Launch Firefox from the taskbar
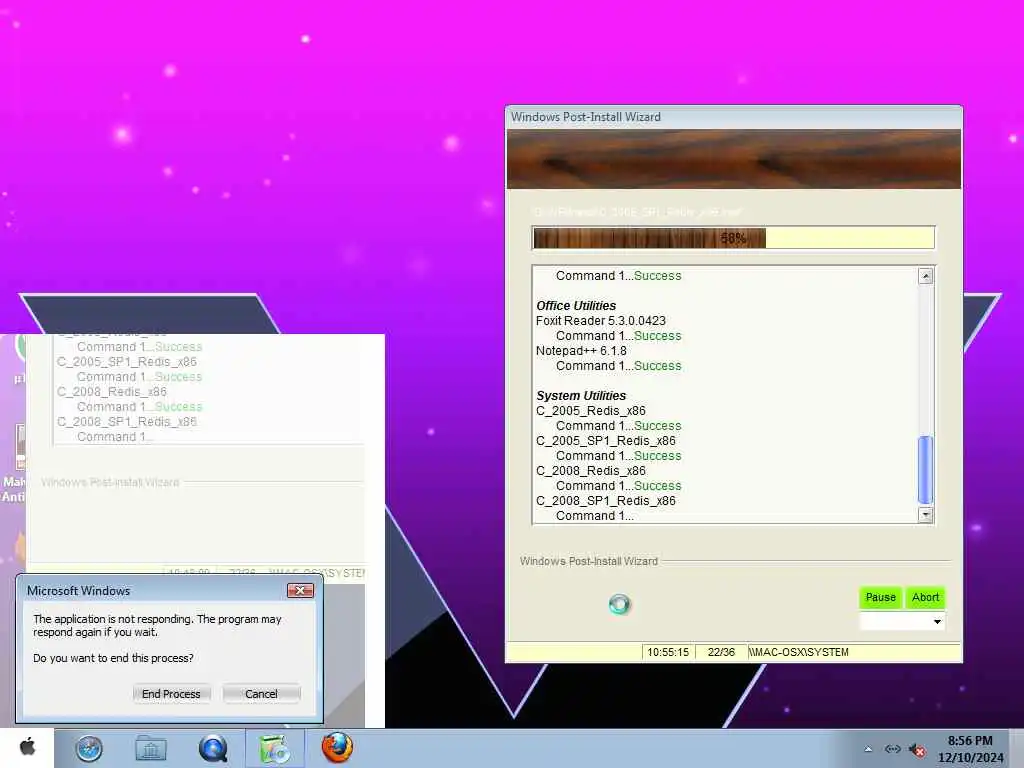The height and width of the screenshot is (768, 1024). [x=337, y=748]
